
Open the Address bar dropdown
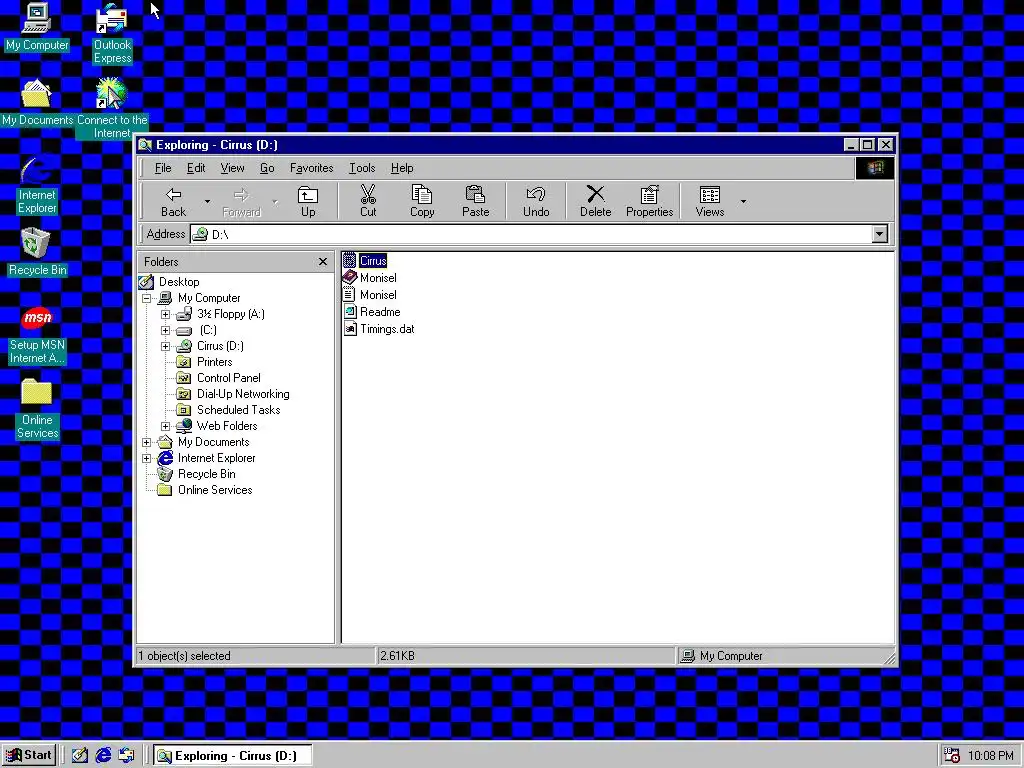880,234
